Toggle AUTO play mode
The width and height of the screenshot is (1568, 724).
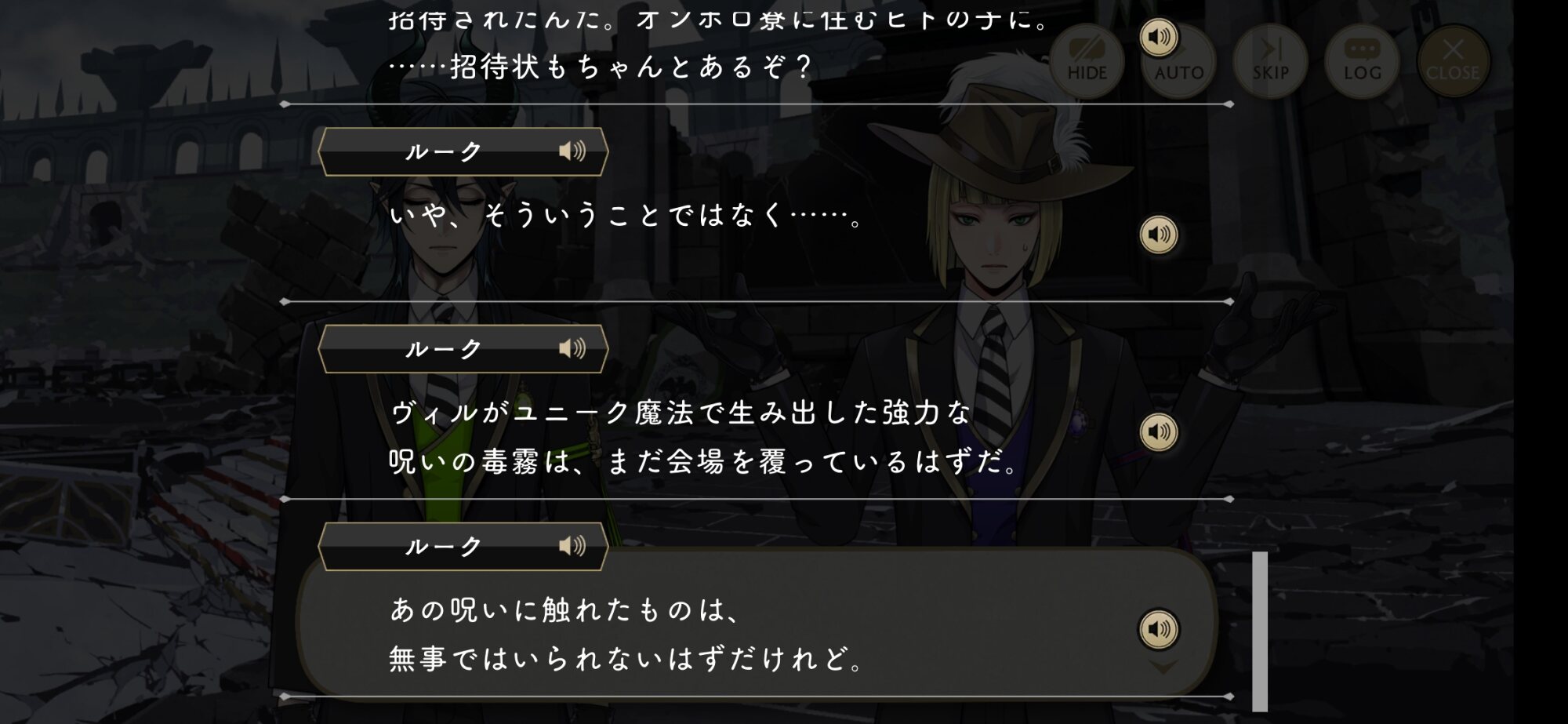click(x=1179, y=61)
